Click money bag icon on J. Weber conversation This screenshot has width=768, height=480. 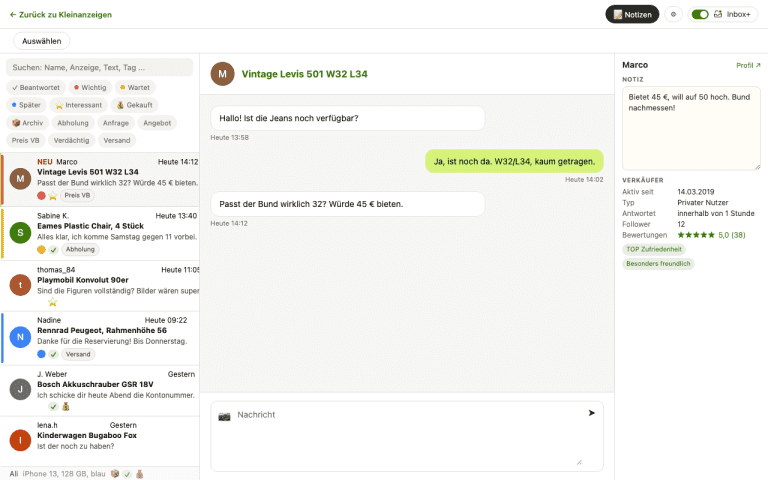click(66, 407)
